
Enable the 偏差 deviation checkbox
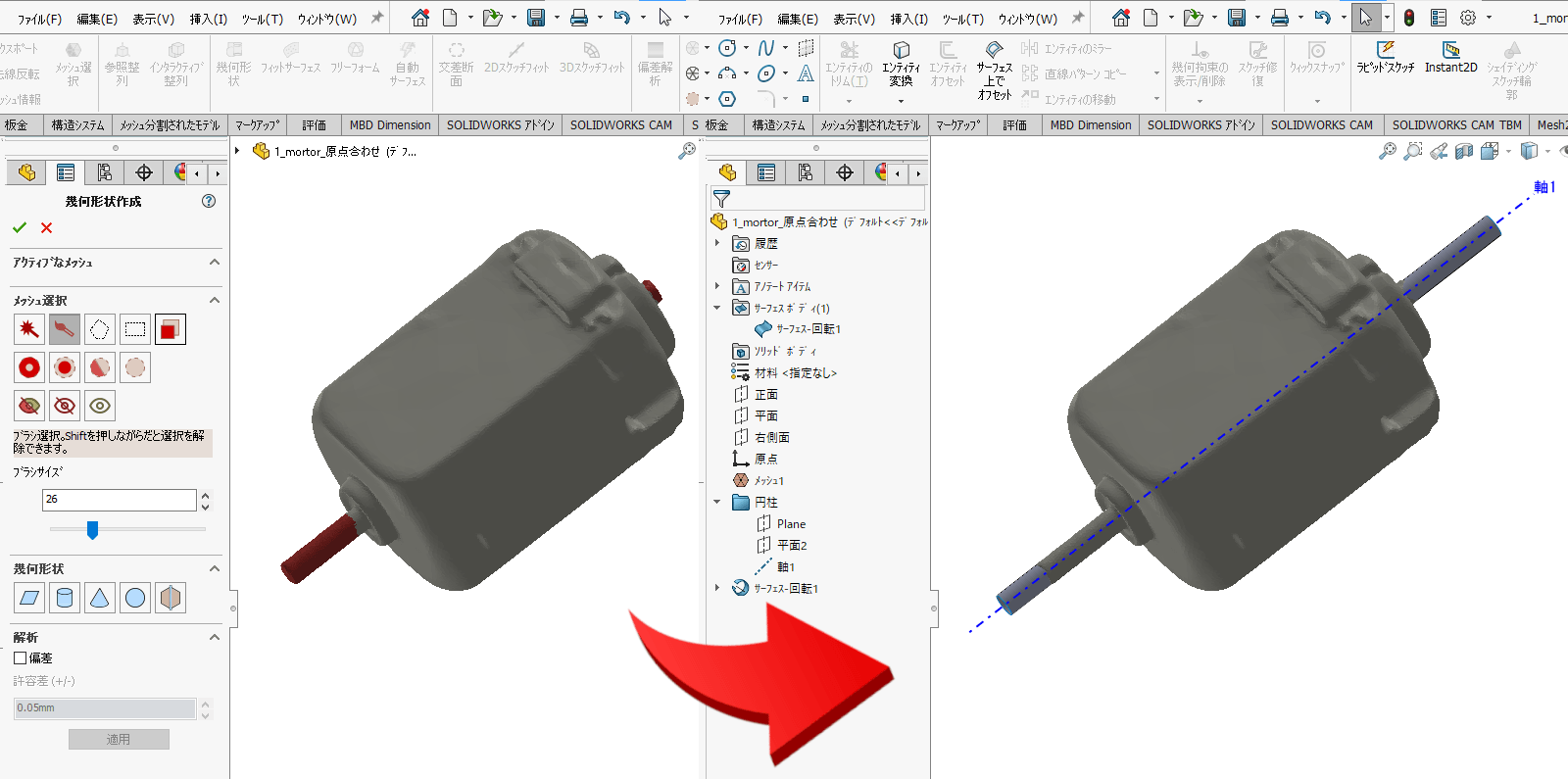click(x=21, y=658)
